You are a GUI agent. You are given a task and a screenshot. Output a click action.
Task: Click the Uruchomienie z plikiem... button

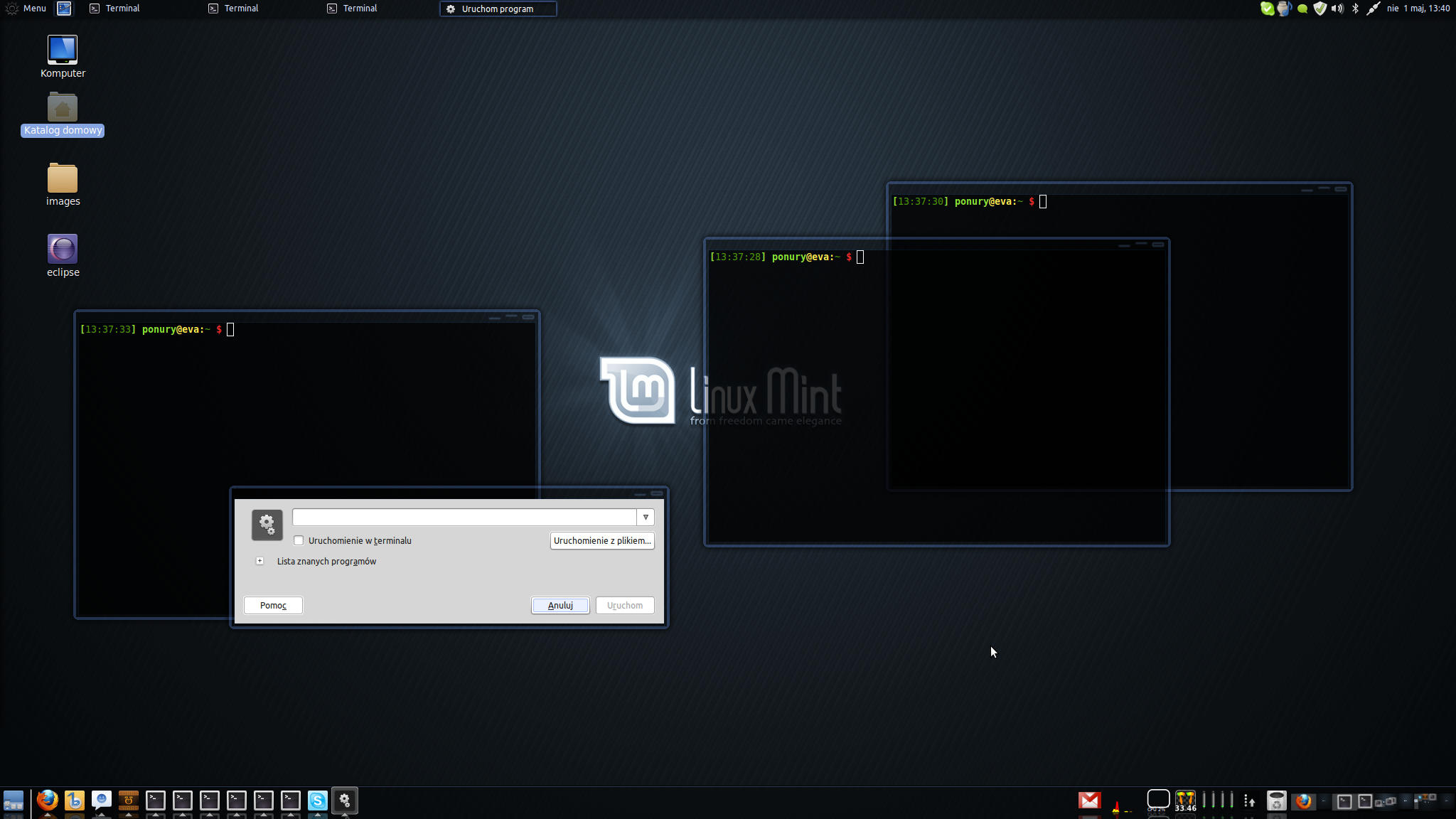coord(602,540)
